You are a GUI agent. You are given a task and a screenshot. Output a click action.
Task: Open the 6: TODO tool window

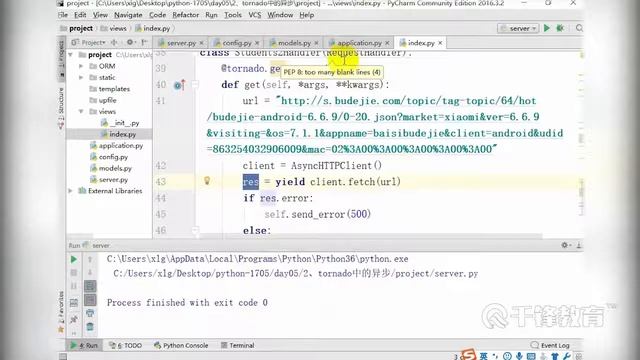126,345
